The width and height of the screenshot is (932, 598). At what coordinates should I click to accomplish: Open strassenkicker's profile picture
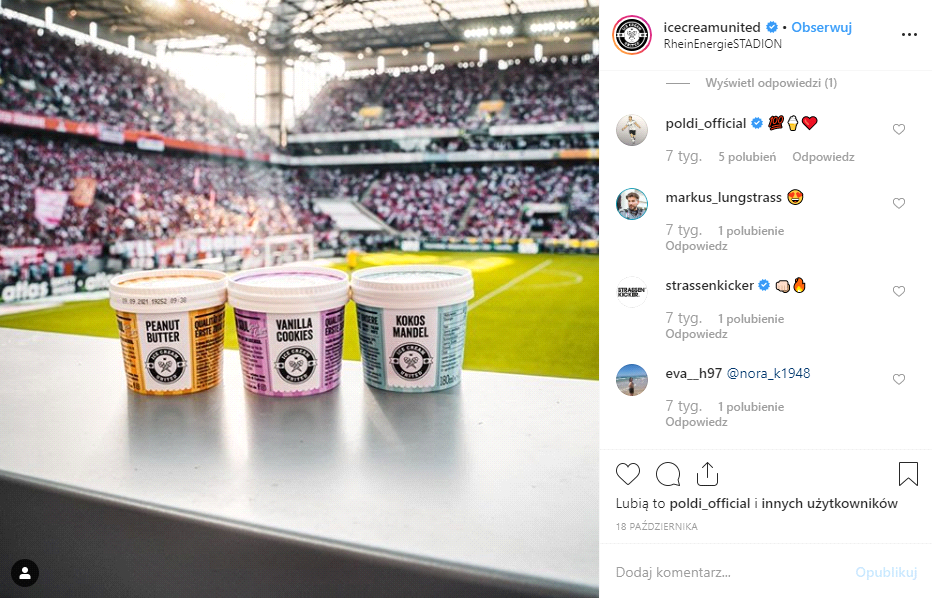[x=632, y=291]
